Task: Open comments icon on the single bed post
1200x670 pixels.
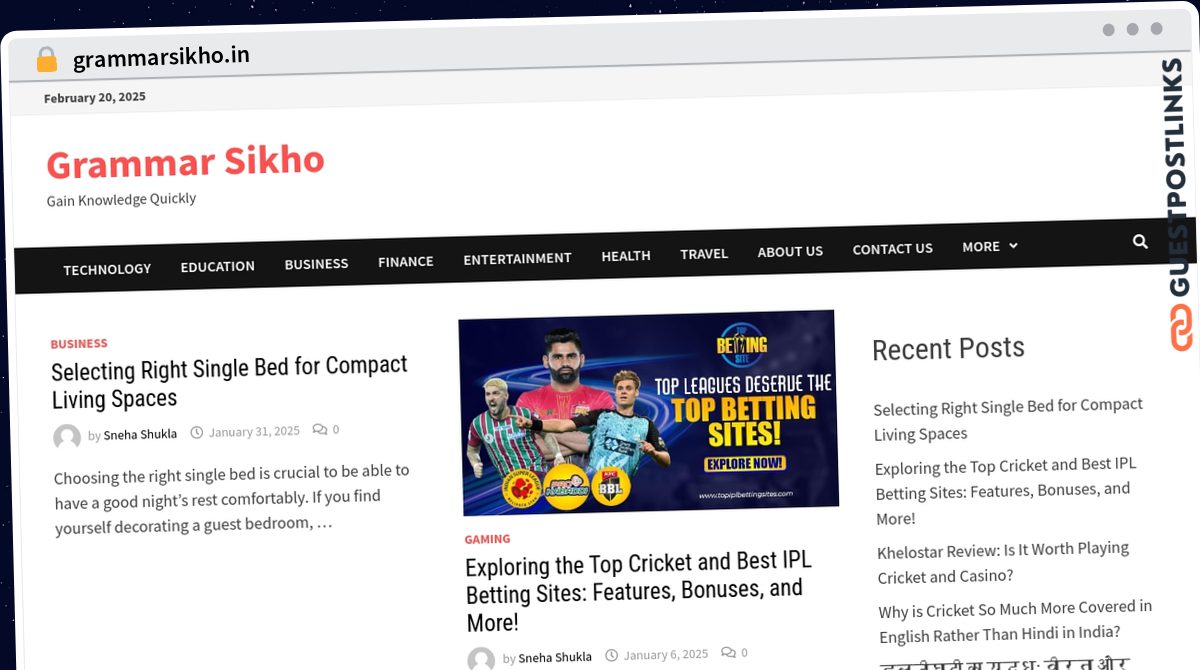Action: pyautogui.click(x=320, y=429)
